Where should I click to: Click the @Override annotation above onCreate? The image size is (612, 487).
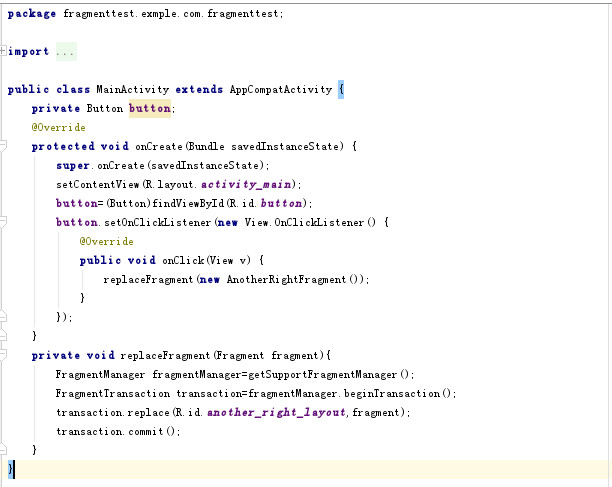click(59, 127)
